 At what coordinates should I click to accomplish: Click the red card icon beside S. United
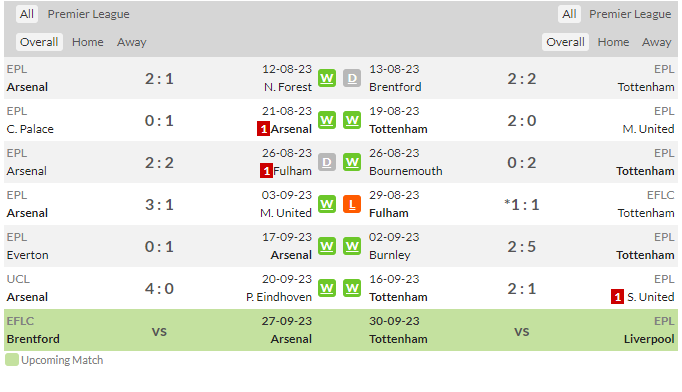pyautogui.click(x=617, y=297)
